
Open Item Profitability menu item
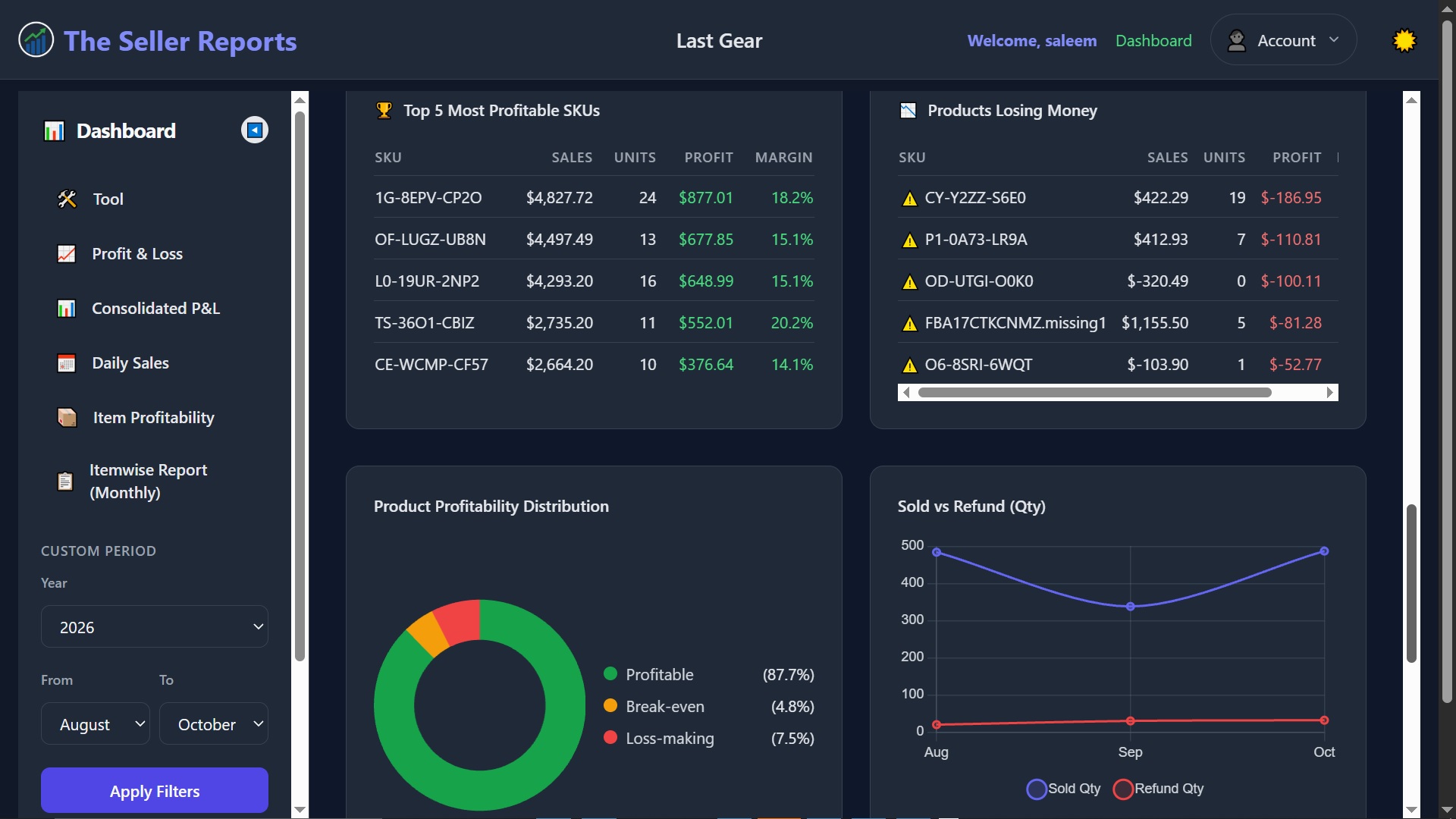tap(155, 418)
